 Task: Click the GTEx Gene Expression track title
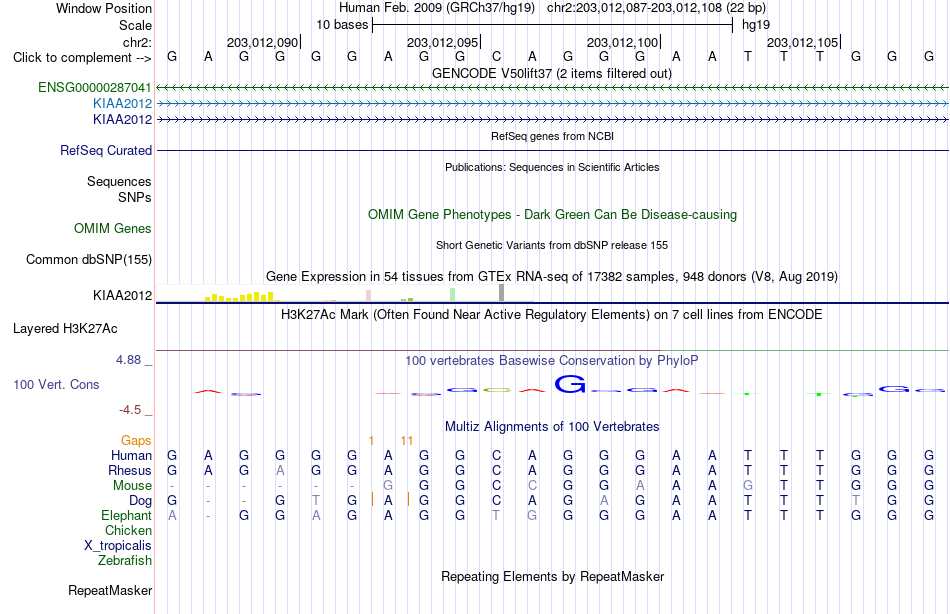pos(552,276)
